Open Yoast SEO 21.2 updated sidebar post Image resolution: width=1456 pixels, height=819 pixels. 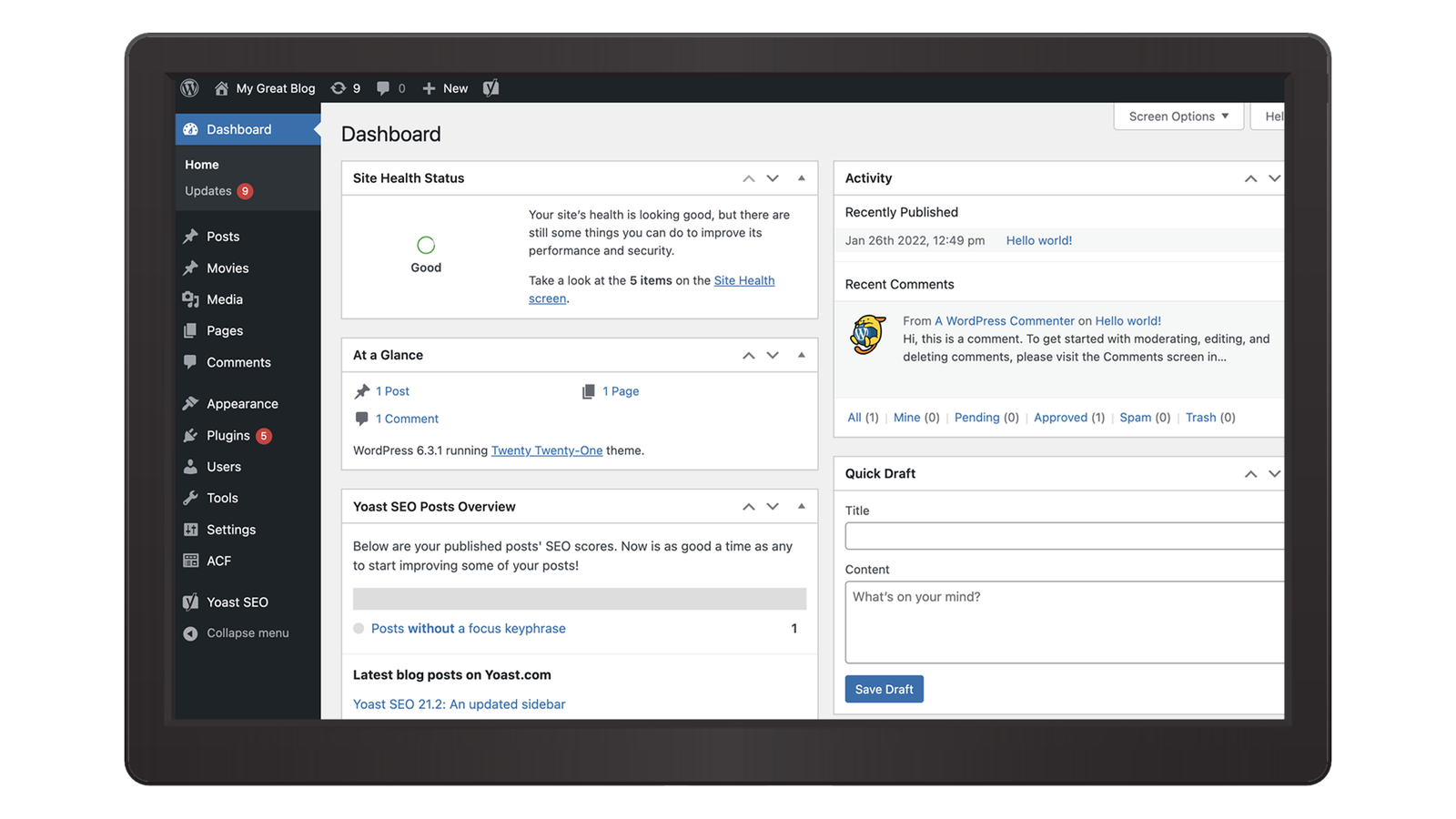tap(460, 704)
